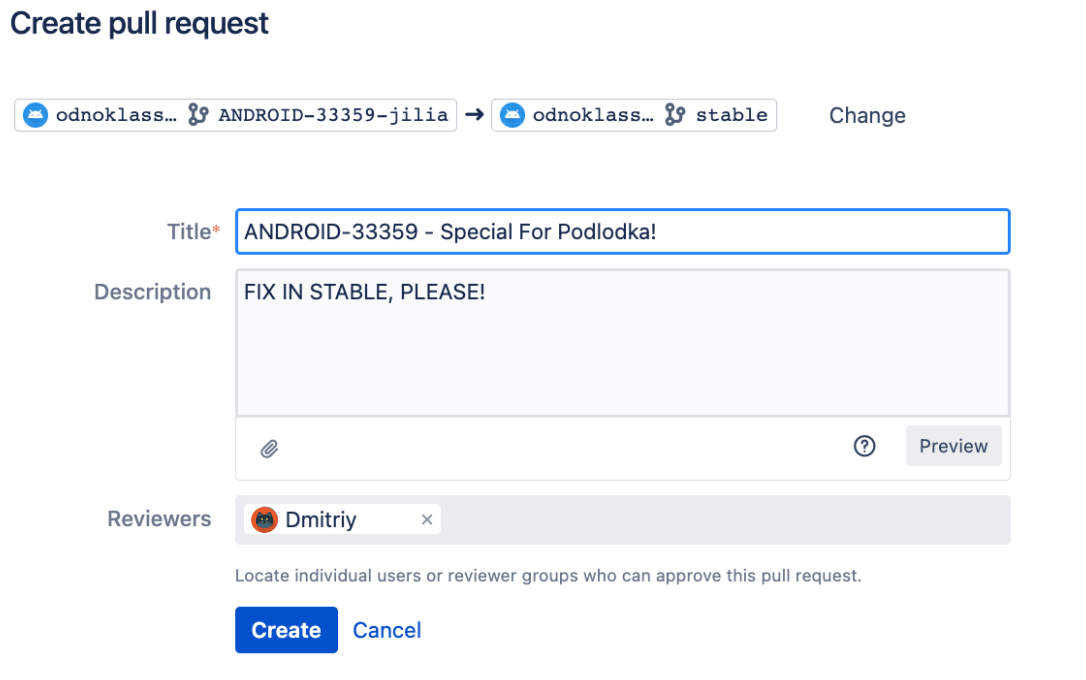Click the empty area of the Reviewers field
This screenshot has width=1086, height=680.
click(x=720, y=520)
